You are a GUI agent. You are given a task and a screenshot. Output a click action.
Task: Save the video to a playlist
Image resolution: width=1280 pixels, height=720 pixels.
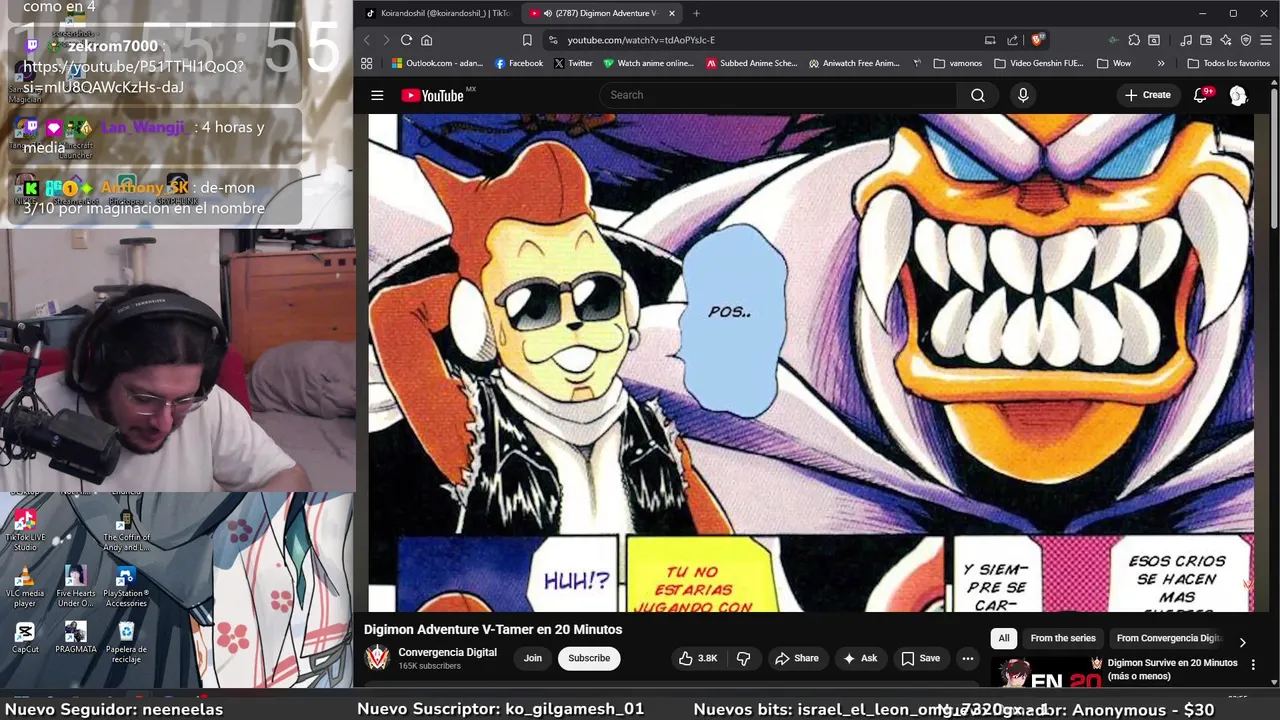click(x=921, y=658)
